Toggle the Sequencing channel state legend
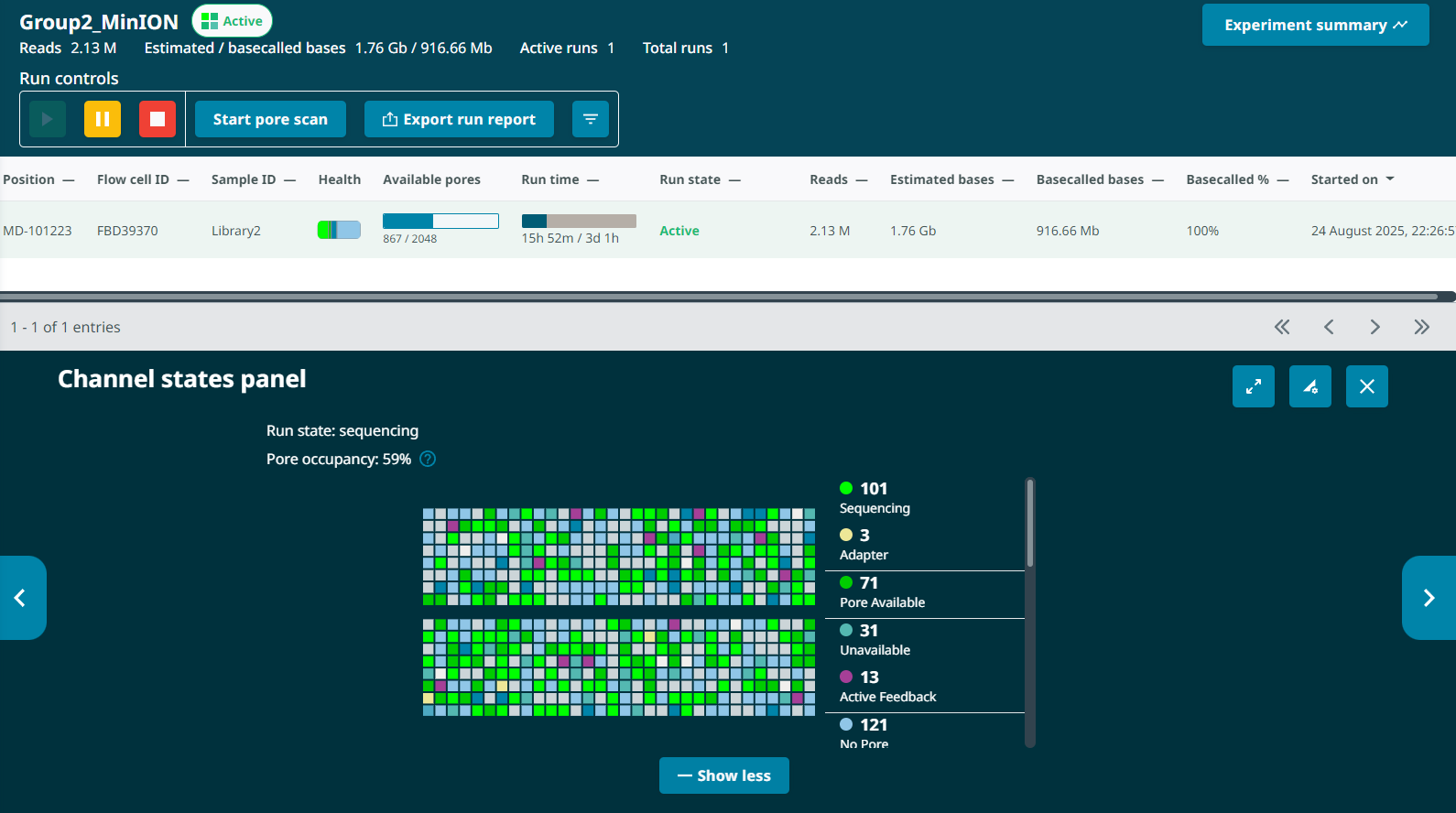1456x813 pixels. click(x=875, y=497)
